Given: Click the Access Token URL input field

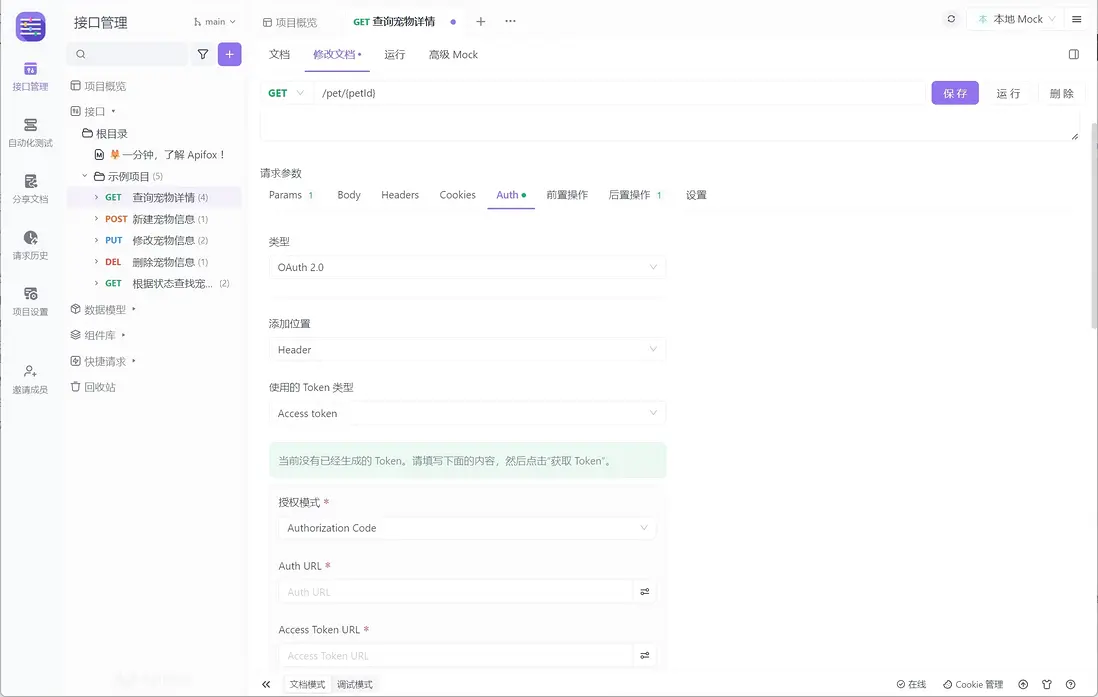Looking at the screenshot, I should point(456,656).
